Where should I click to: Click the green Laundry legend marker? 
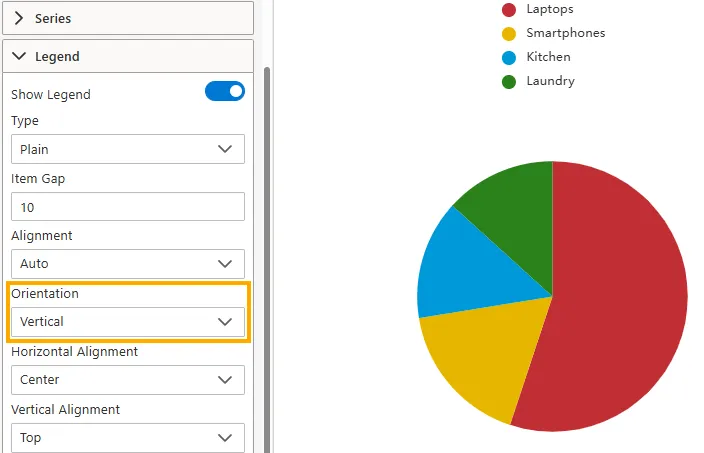(x=509, y=81)
